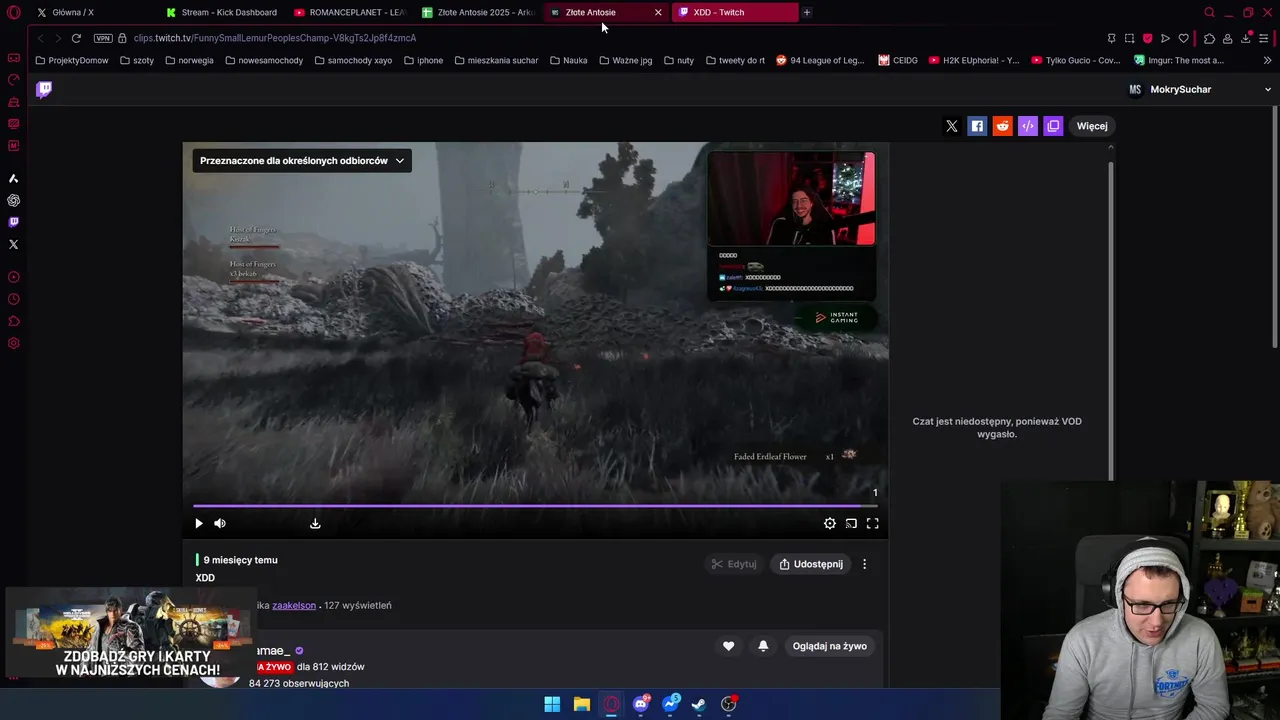This screenshot has height=720, width=1280.
Task: Open Windows Start menu
Action: 552,704
